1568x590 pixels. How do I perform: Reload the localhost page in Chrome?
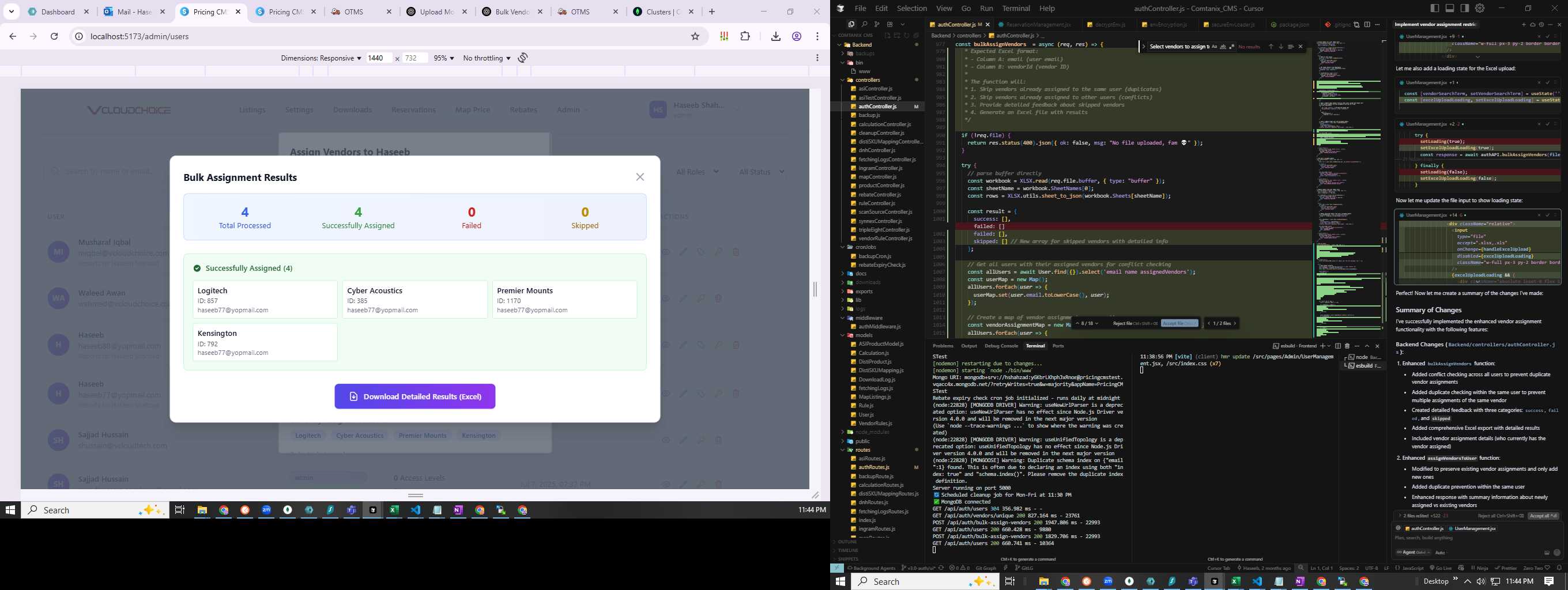coord(54,36)
